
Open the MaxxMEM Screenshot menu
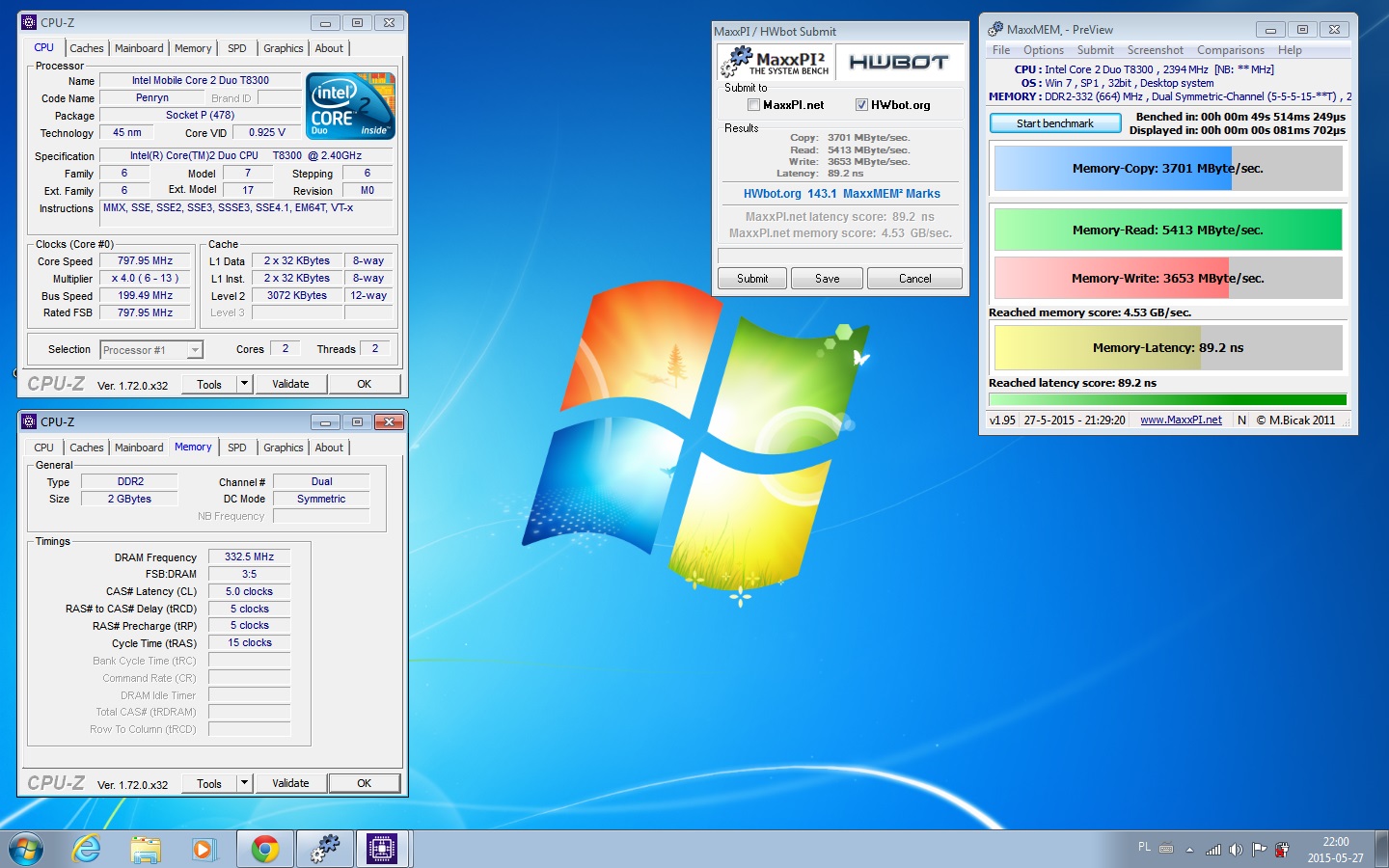[x=1156, y=50]
